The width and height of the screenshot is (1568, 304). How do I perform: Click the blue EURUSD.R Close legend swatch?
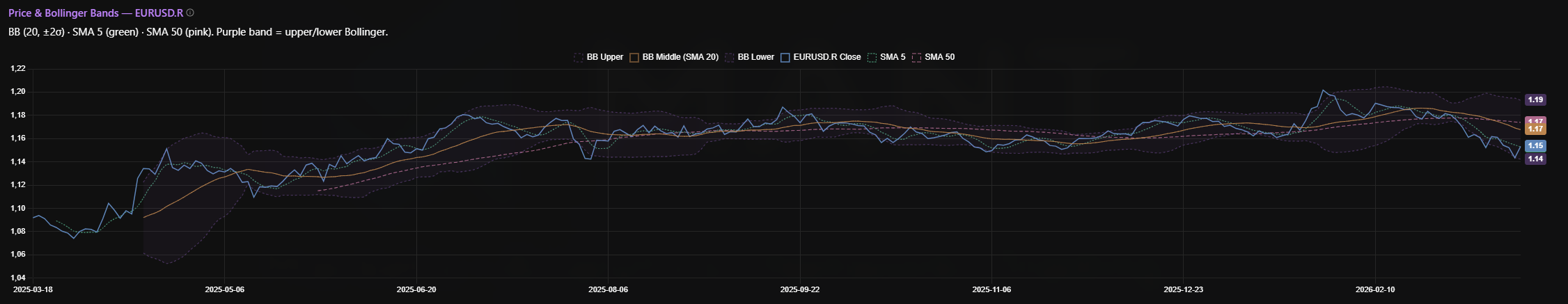[x=785, y=58]
